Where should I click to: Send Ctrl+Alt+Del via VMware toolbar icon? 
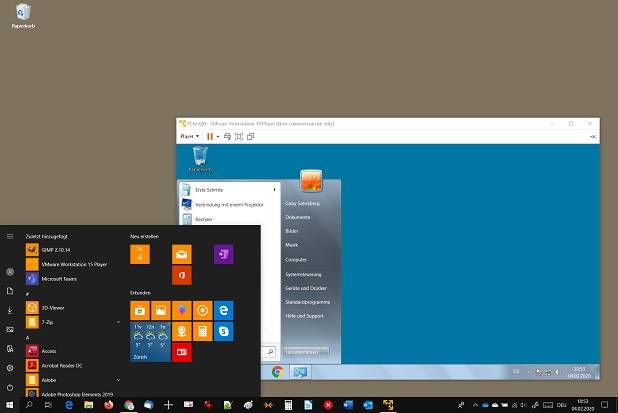227,136
